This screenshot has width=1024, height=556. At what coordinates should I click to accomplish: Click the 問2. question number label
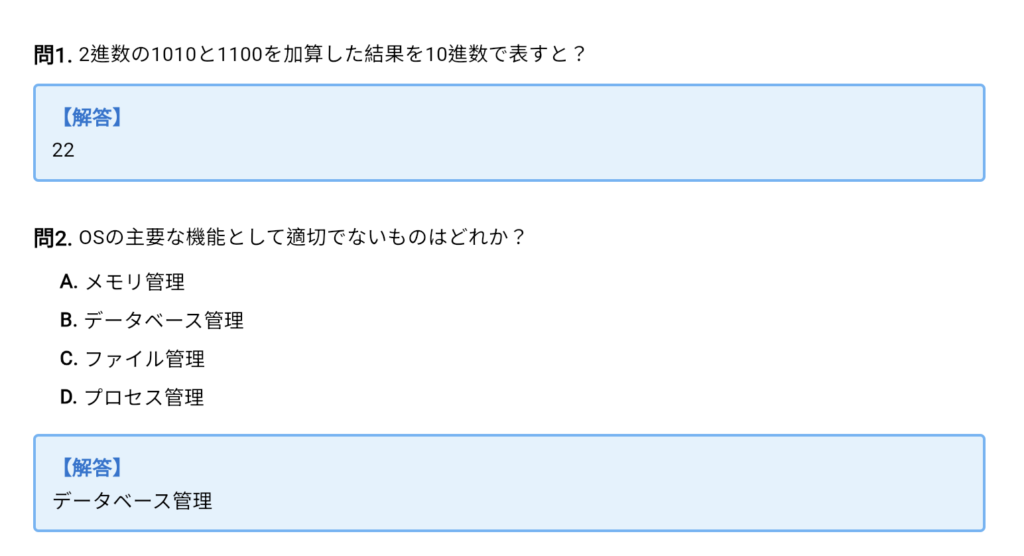coord(52,238)
